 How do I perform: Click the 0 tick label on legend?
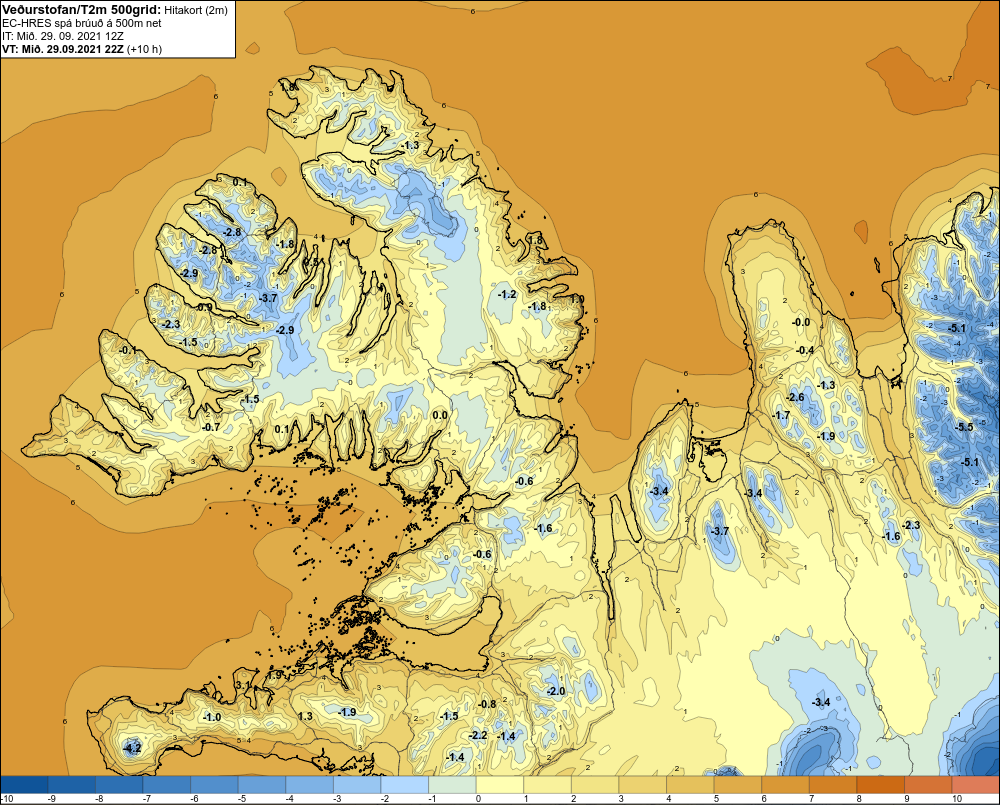[x=476, y=799]
